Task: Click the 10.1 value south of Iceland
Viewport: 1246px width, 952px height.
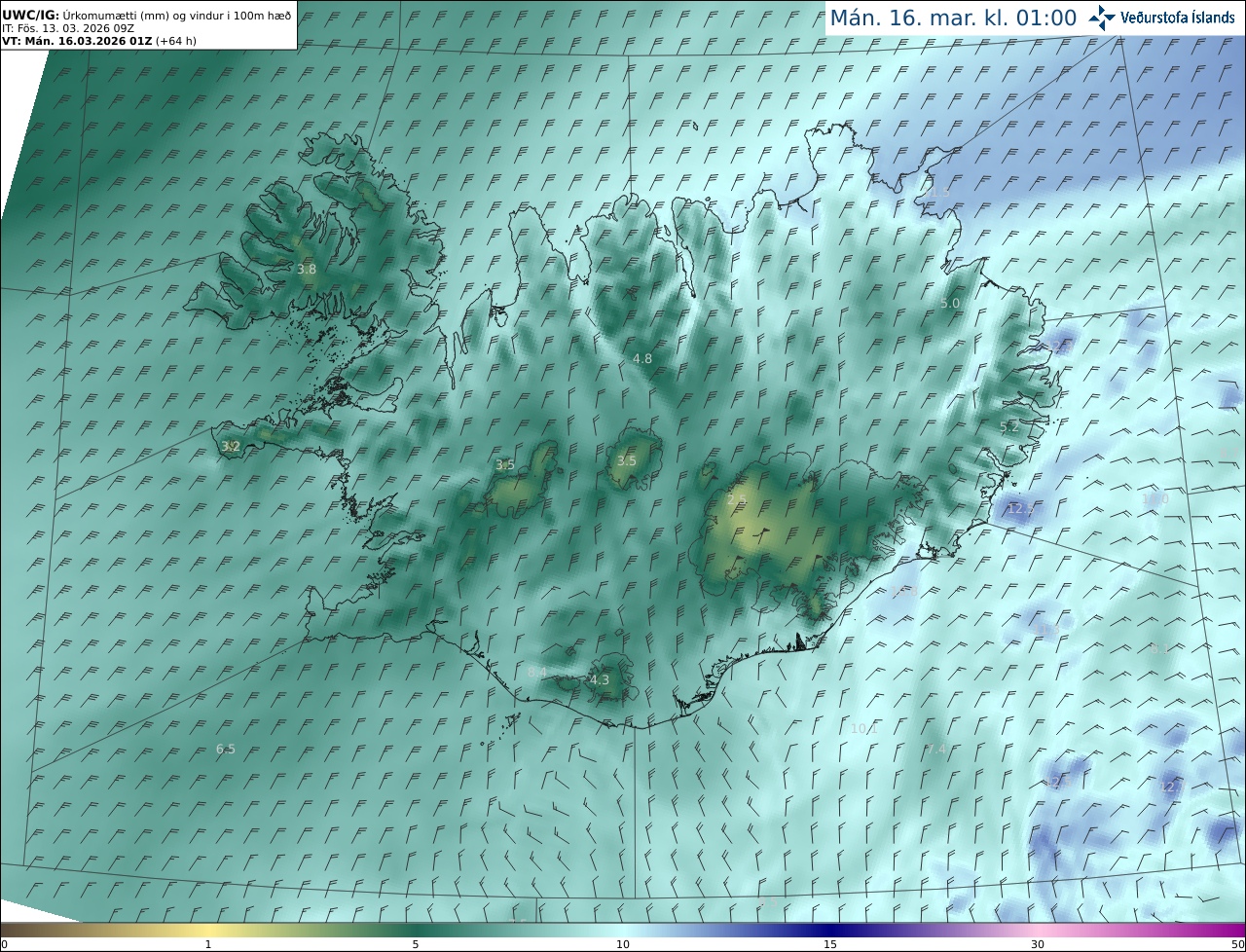Action: 864,728
